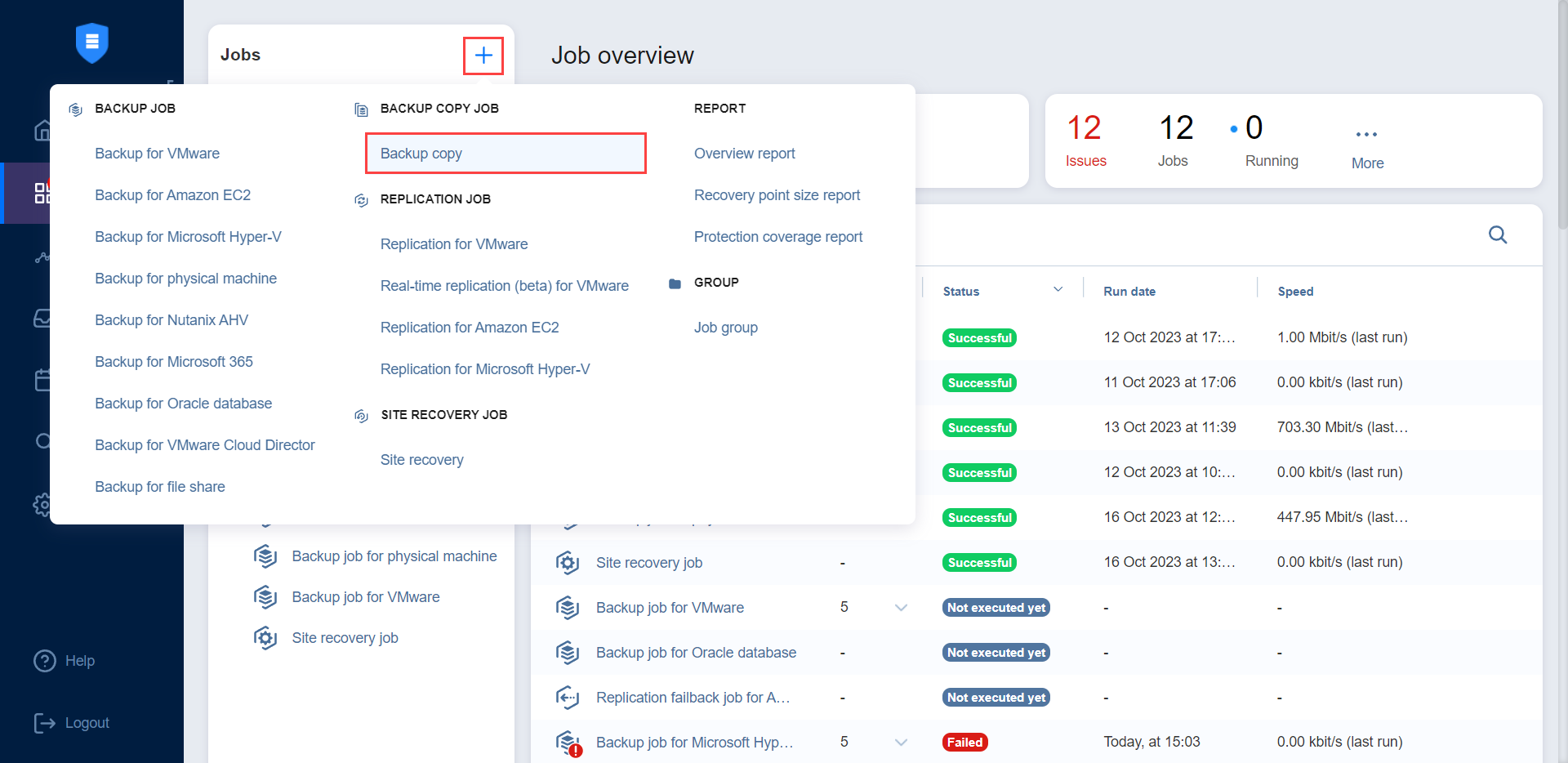Open the Status column sort dropdown

point(1058,290)
